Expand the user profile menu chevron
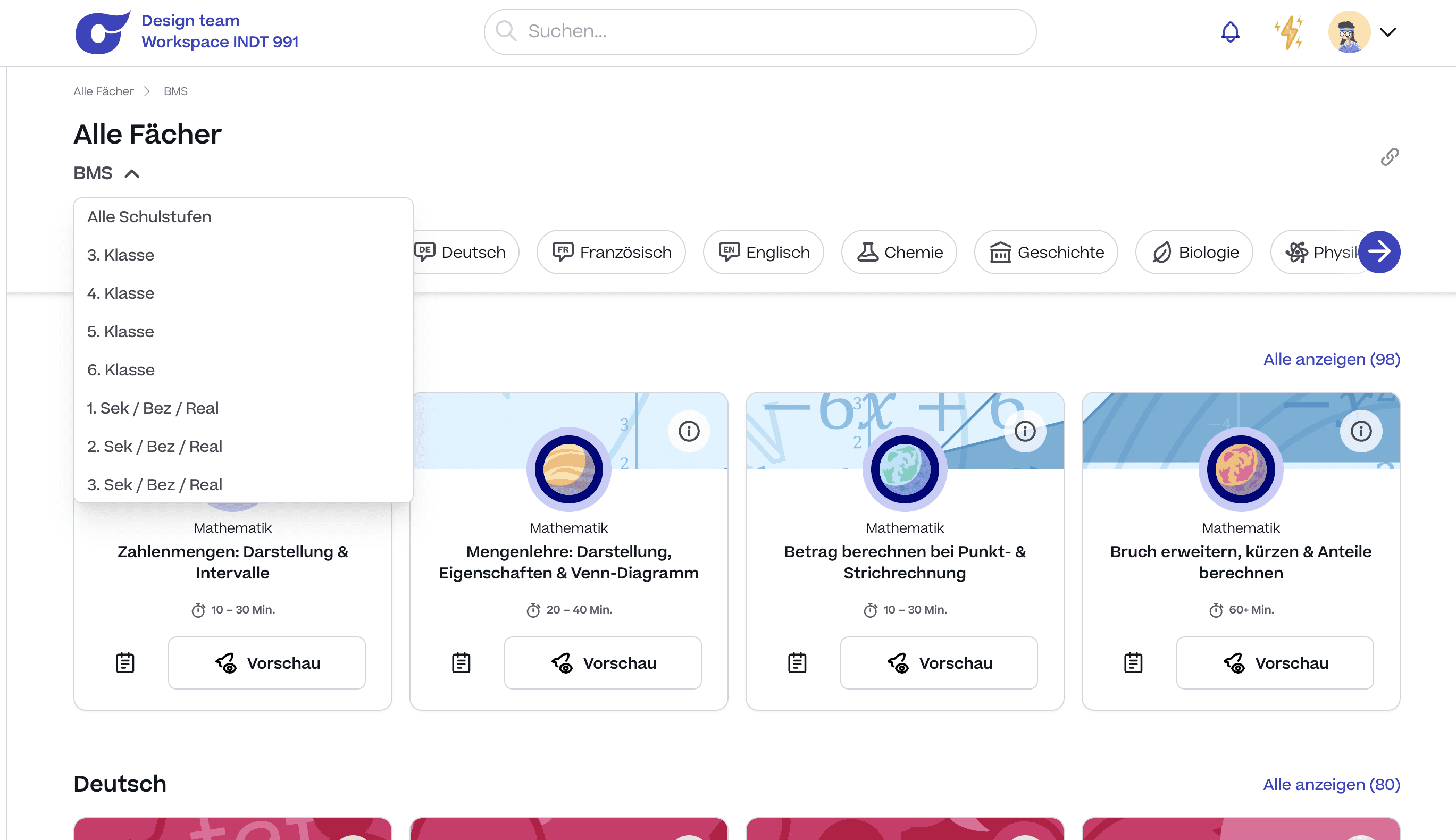Viewport: 1456px width, 840px height. (1387, 32)
